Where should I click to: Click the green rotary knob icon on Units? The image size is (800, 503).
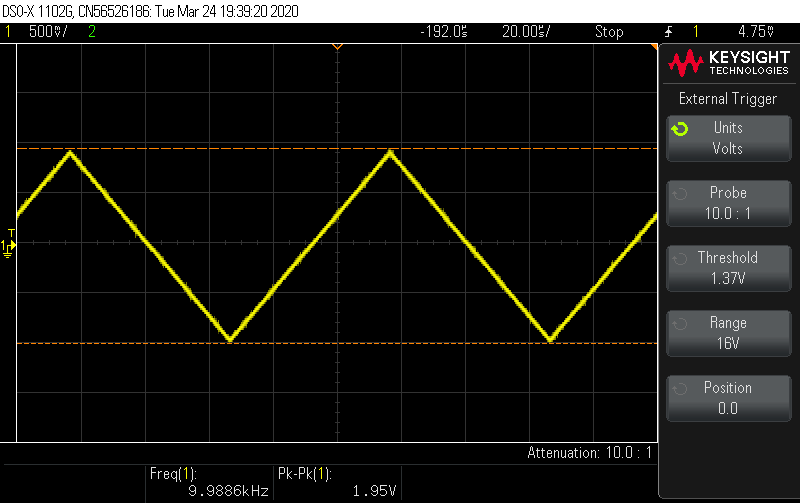coord(680,129)
